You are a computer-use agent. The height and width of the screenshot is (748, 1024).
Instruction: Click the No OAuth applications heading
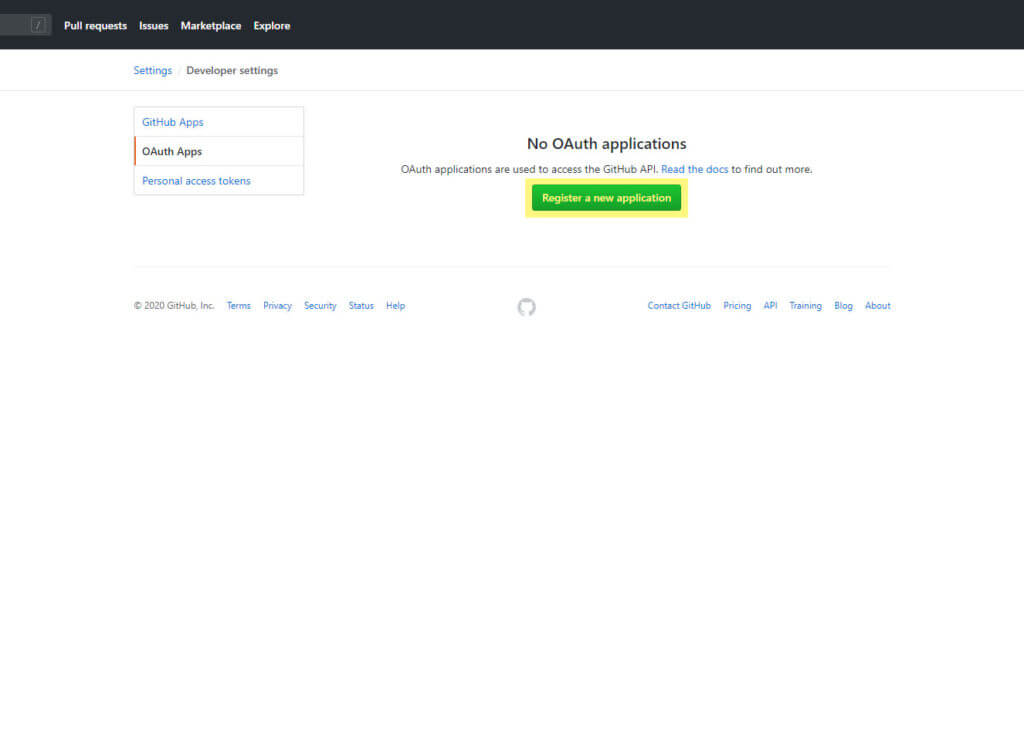tap(607, 144)
